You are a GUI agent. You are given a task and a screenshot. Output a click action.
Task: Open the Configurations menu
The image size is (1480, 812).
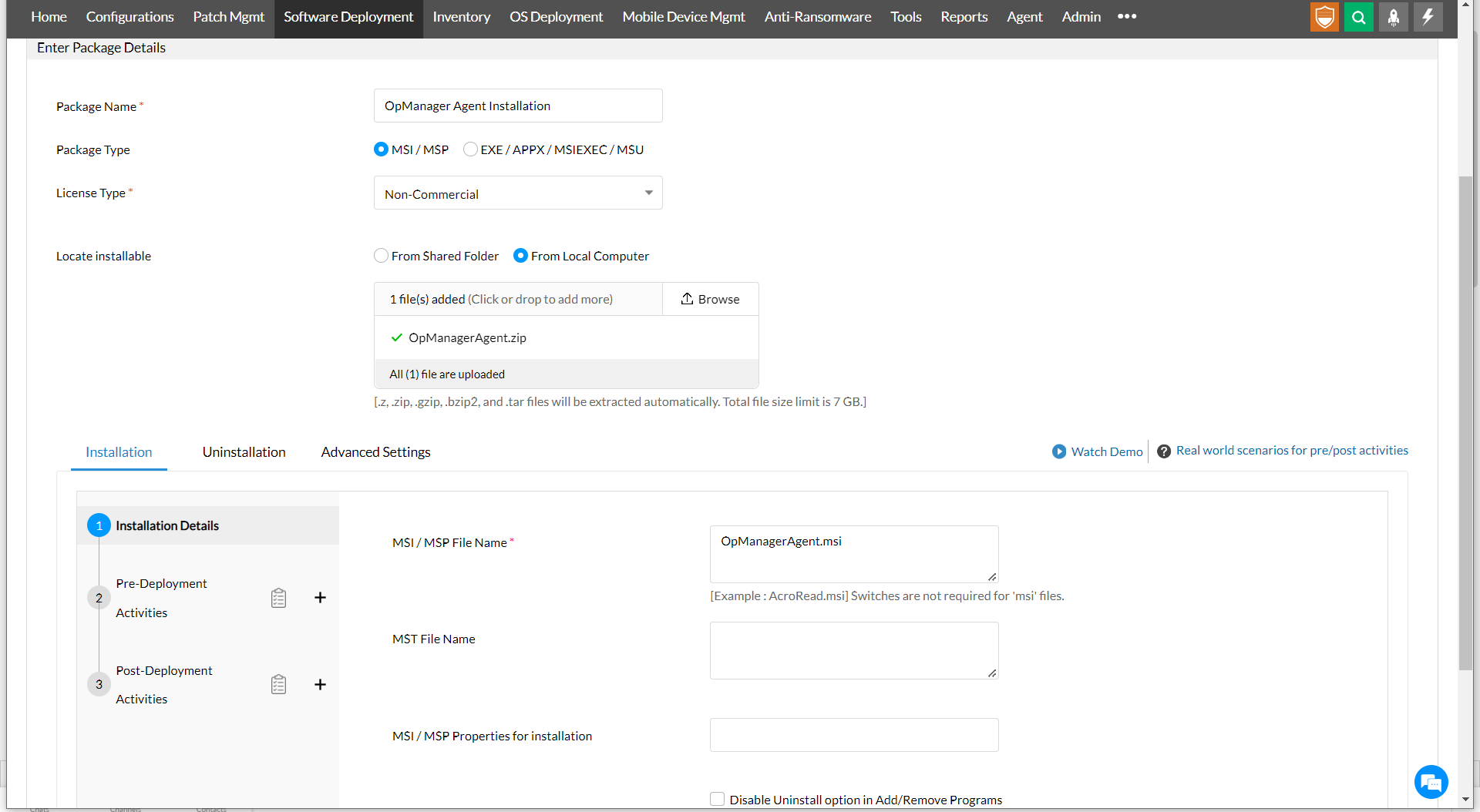129,17
